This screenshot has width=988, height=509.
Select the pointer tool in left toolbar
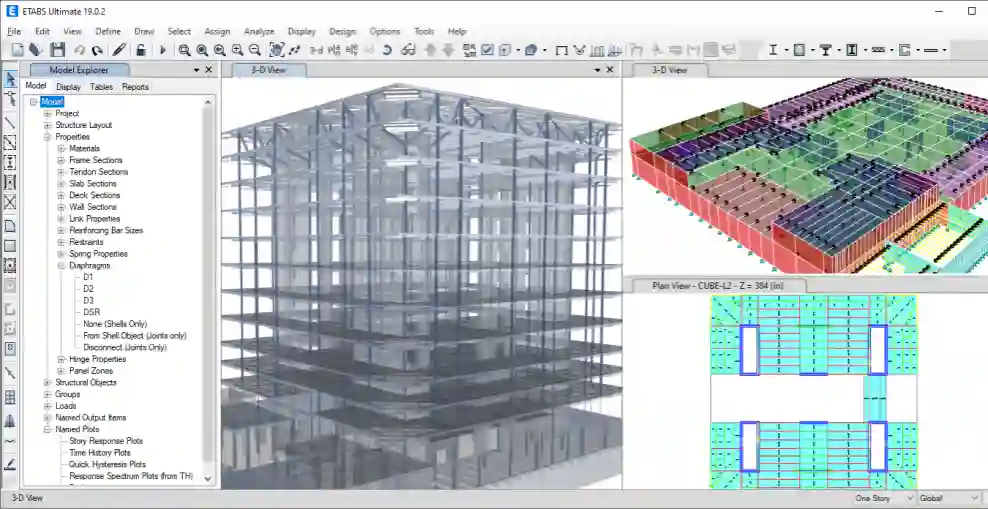10,80
